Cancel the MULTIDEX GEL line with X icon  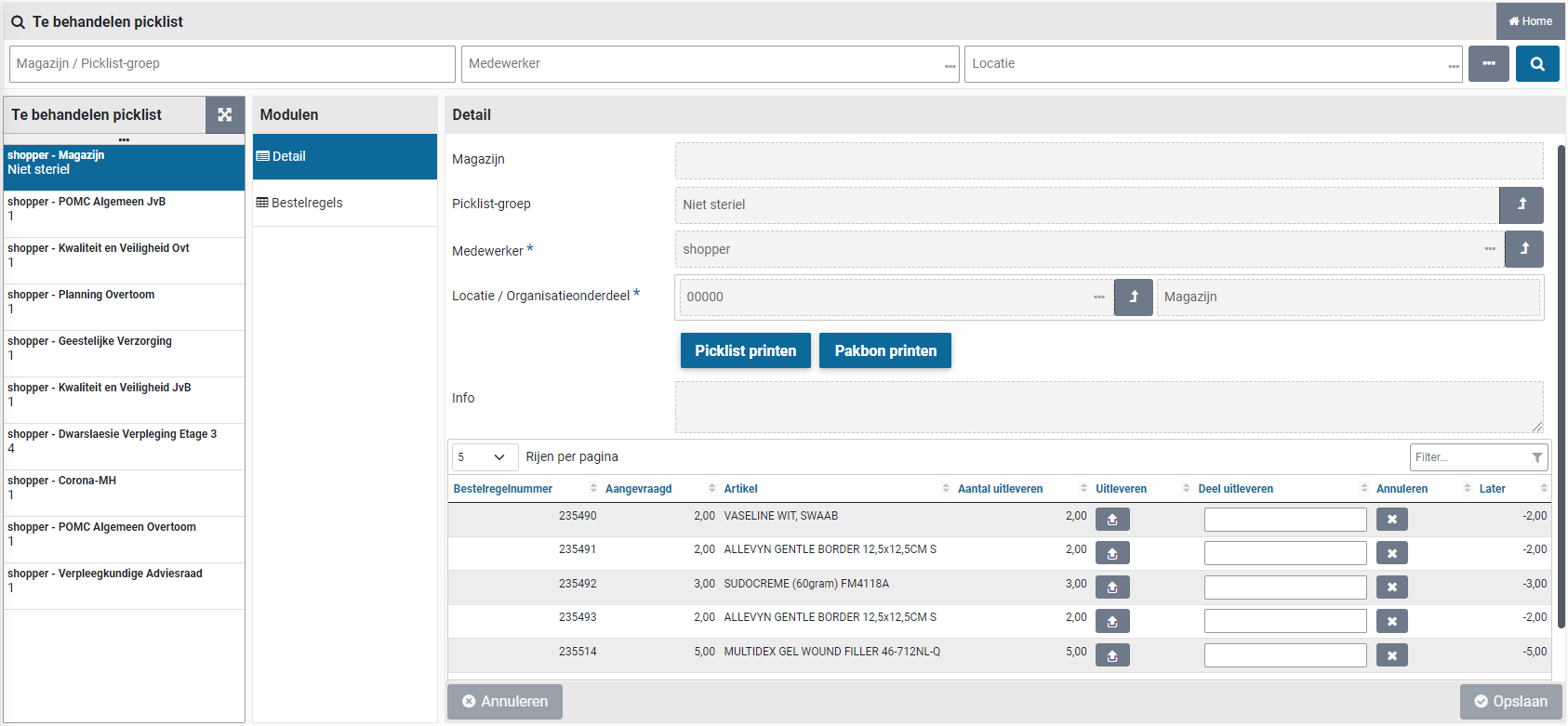tap(1391, 655)
